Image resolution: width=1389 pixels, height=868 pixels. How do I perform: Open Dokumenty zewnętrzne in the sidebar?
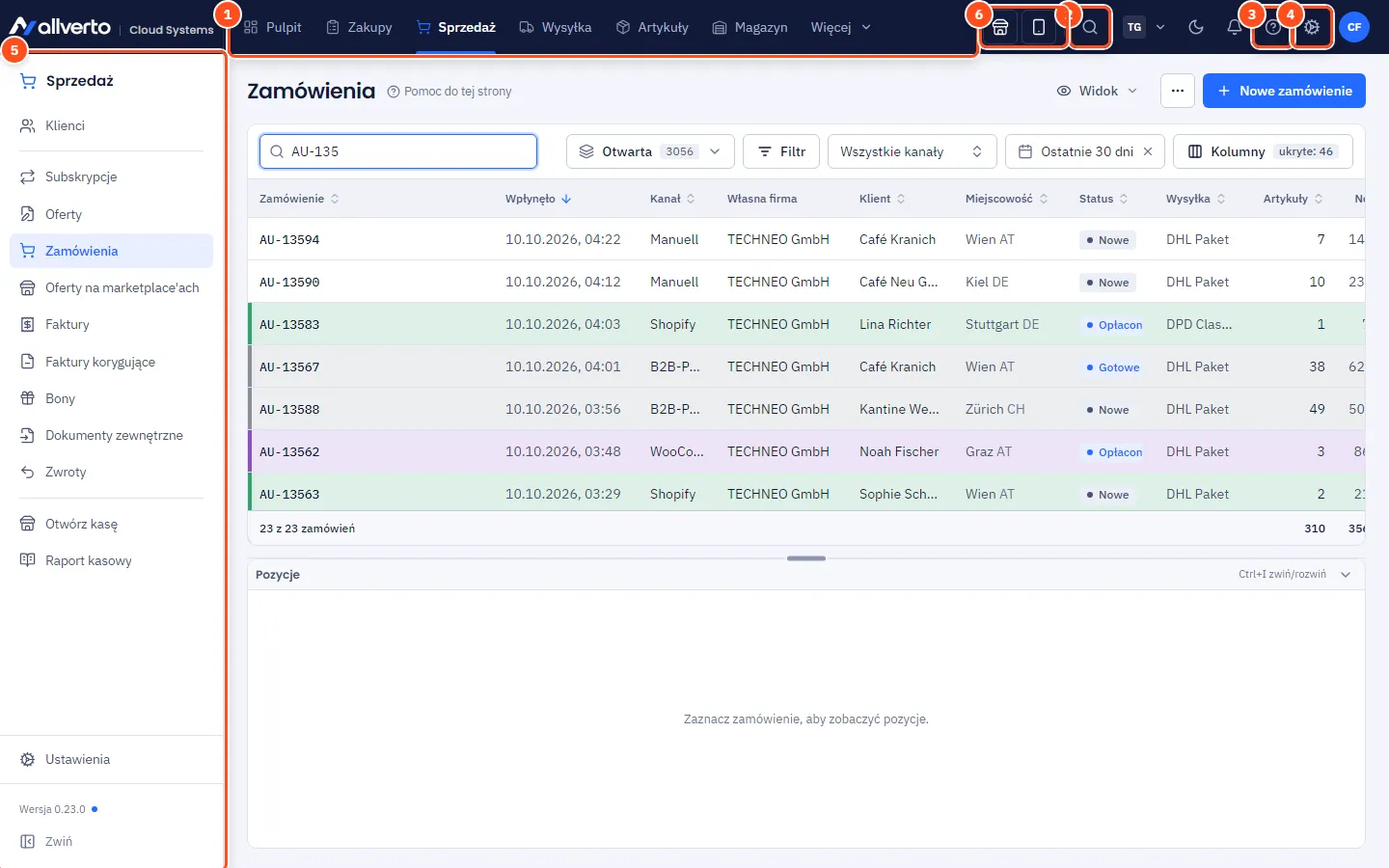coord(111,435)
